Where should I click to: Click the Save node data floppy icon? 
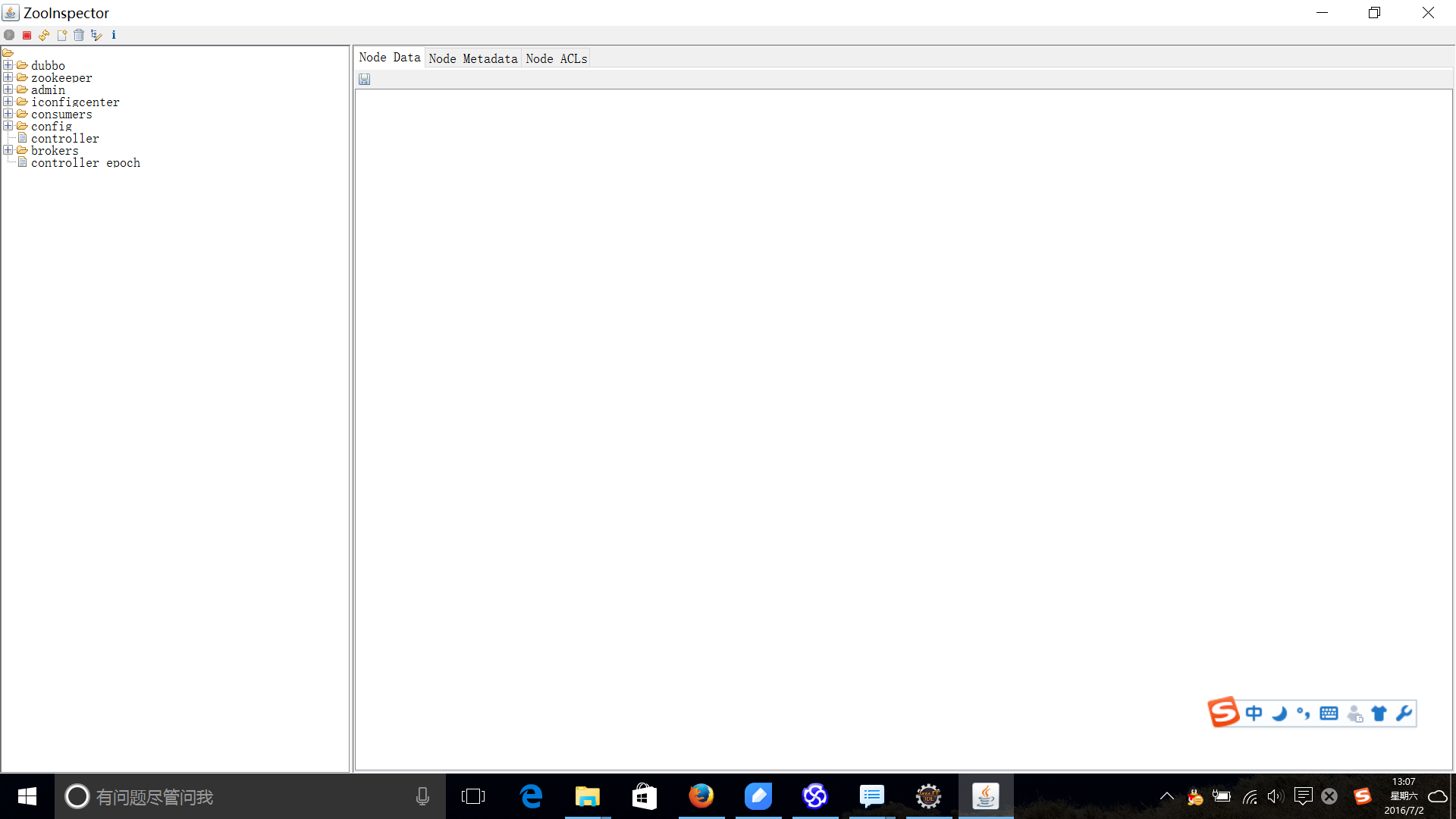(x=365, y=80)
